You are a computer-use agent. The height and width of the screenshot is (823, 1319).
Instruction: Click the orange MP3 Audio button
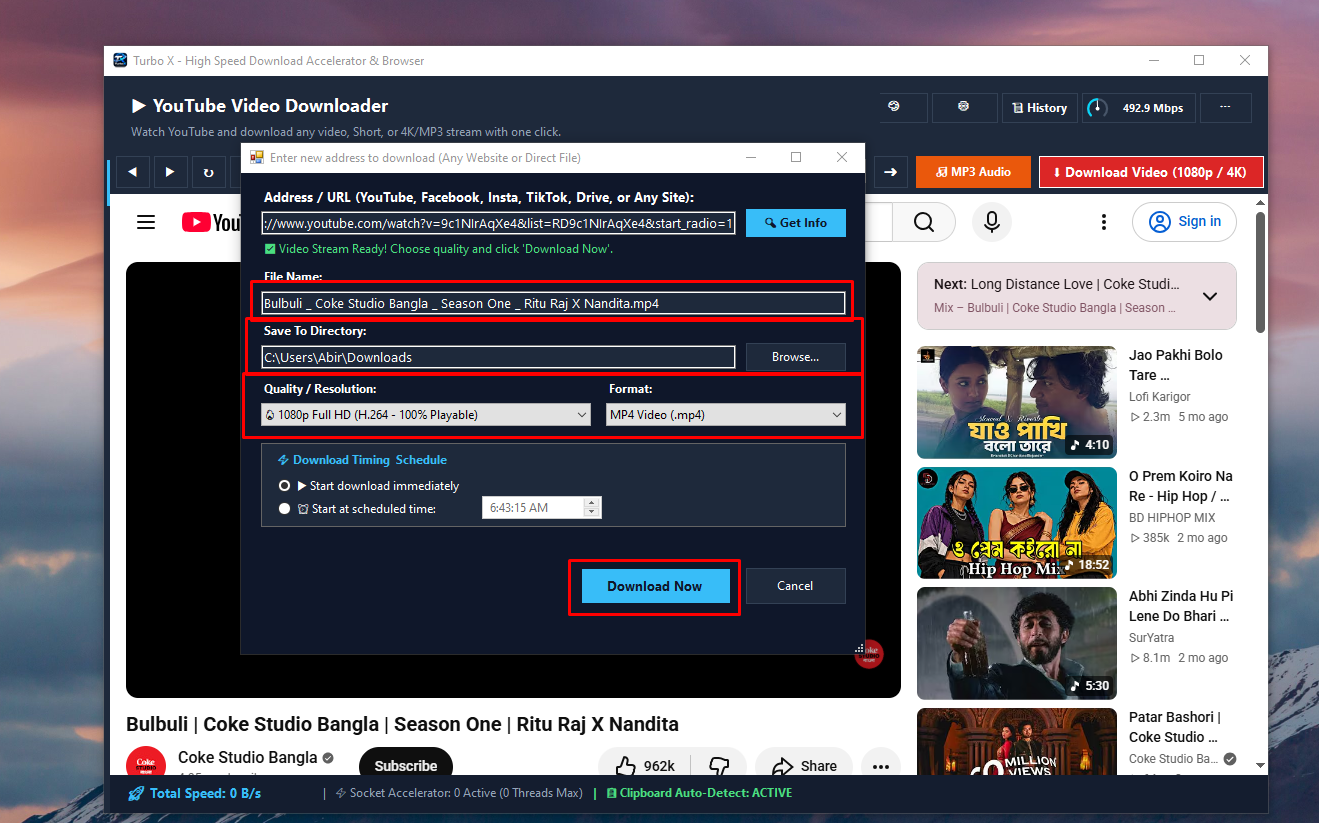[973, 172]
